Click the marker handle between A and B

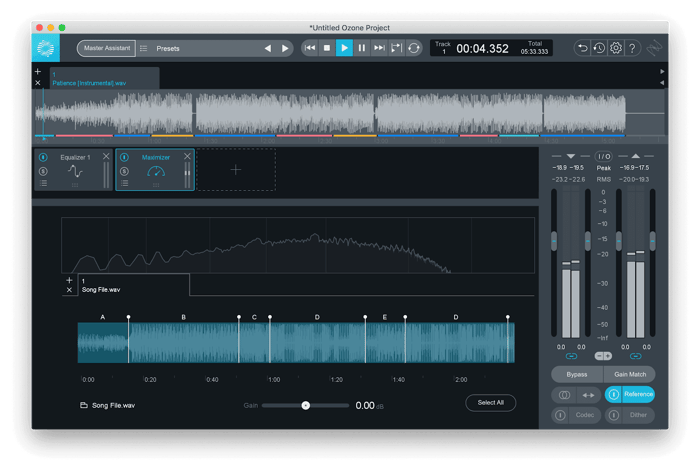129,317
